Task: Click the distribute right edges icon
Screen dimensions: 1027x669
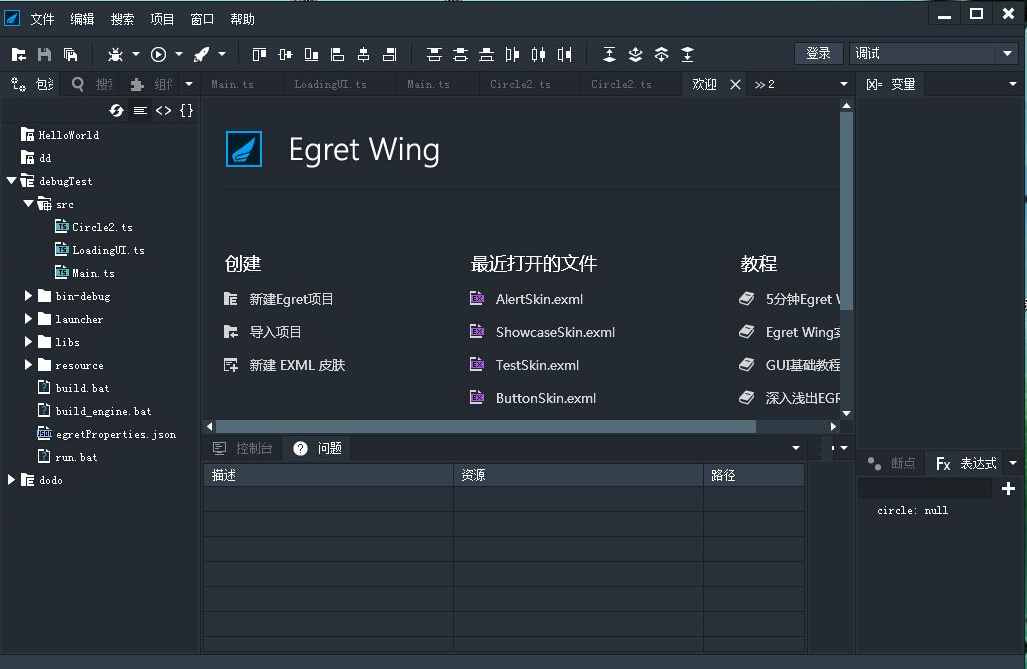Action: tap(565, 54)
